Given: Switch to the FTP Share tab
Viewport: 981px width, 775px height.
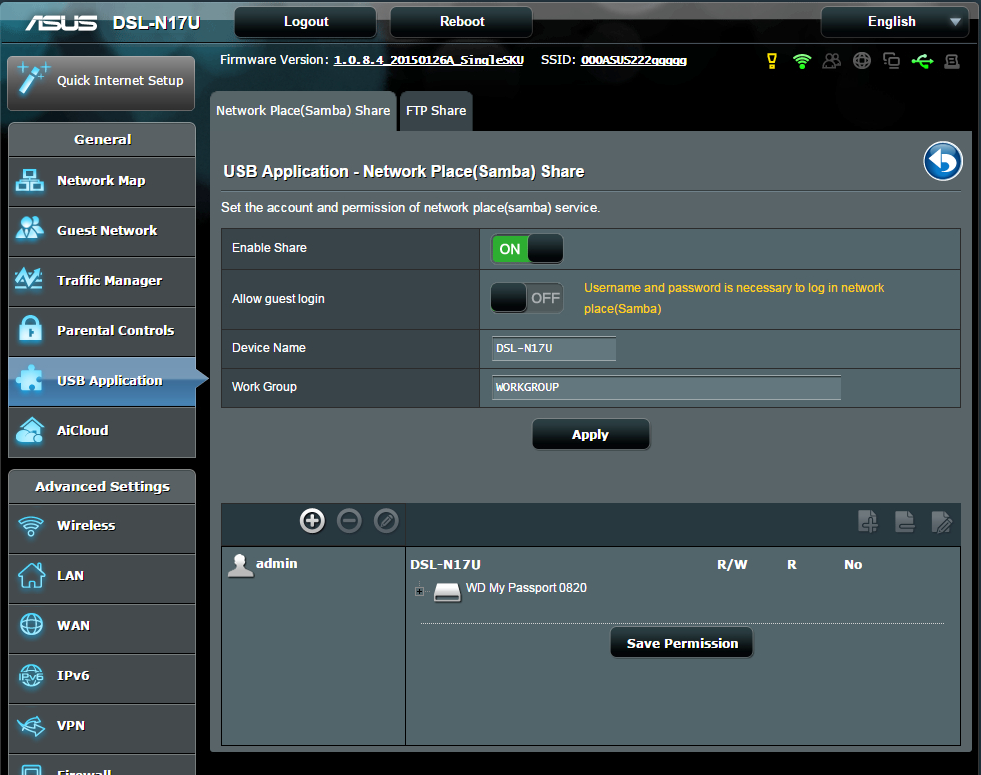Looking at the screenshot, I should pos(436,111).
